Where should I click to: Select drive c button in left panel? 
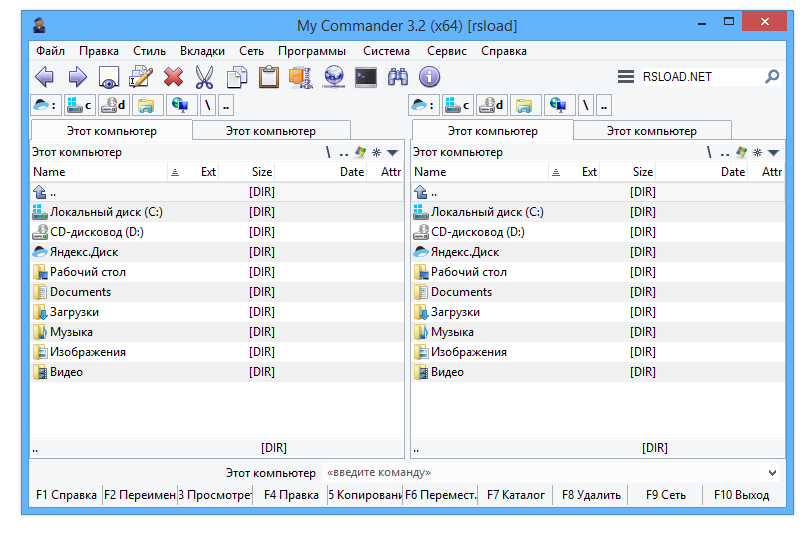(79, 105)
